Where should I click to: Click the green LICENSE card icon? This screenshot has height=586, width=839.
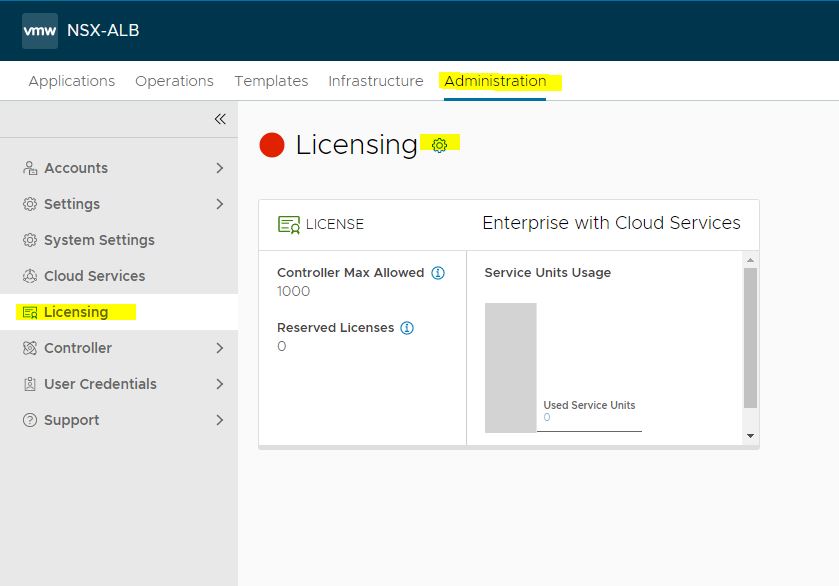pyautogui.click(x=289, y=224)
